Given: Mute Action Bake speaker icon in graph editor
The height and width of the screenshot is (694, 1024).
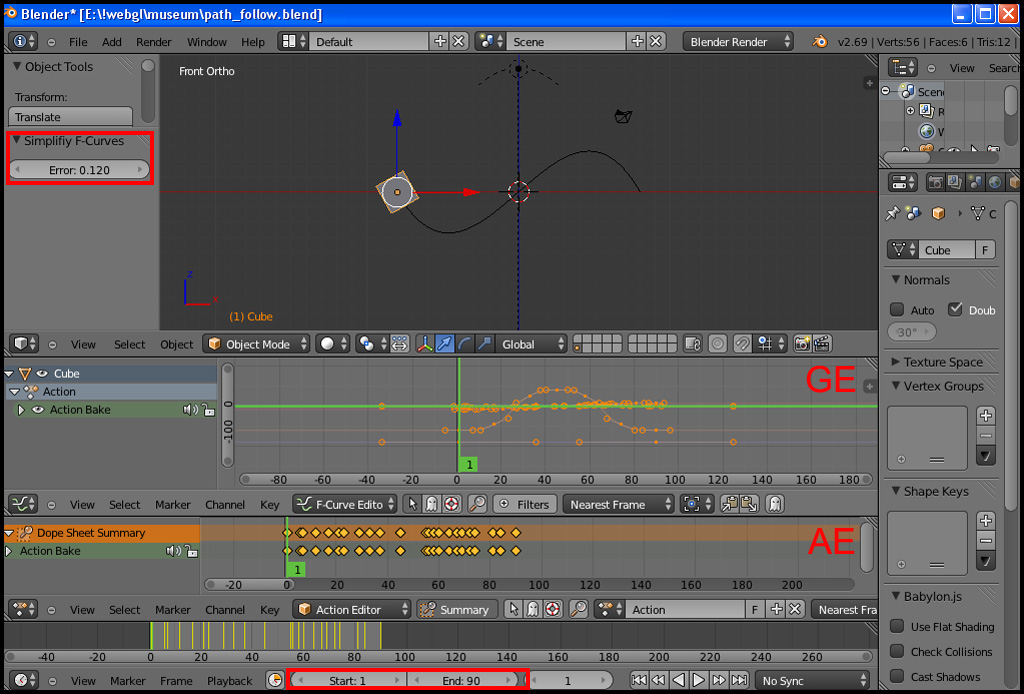Looking at the screenshot, I should pyautogui.click(x=190, y=409).
